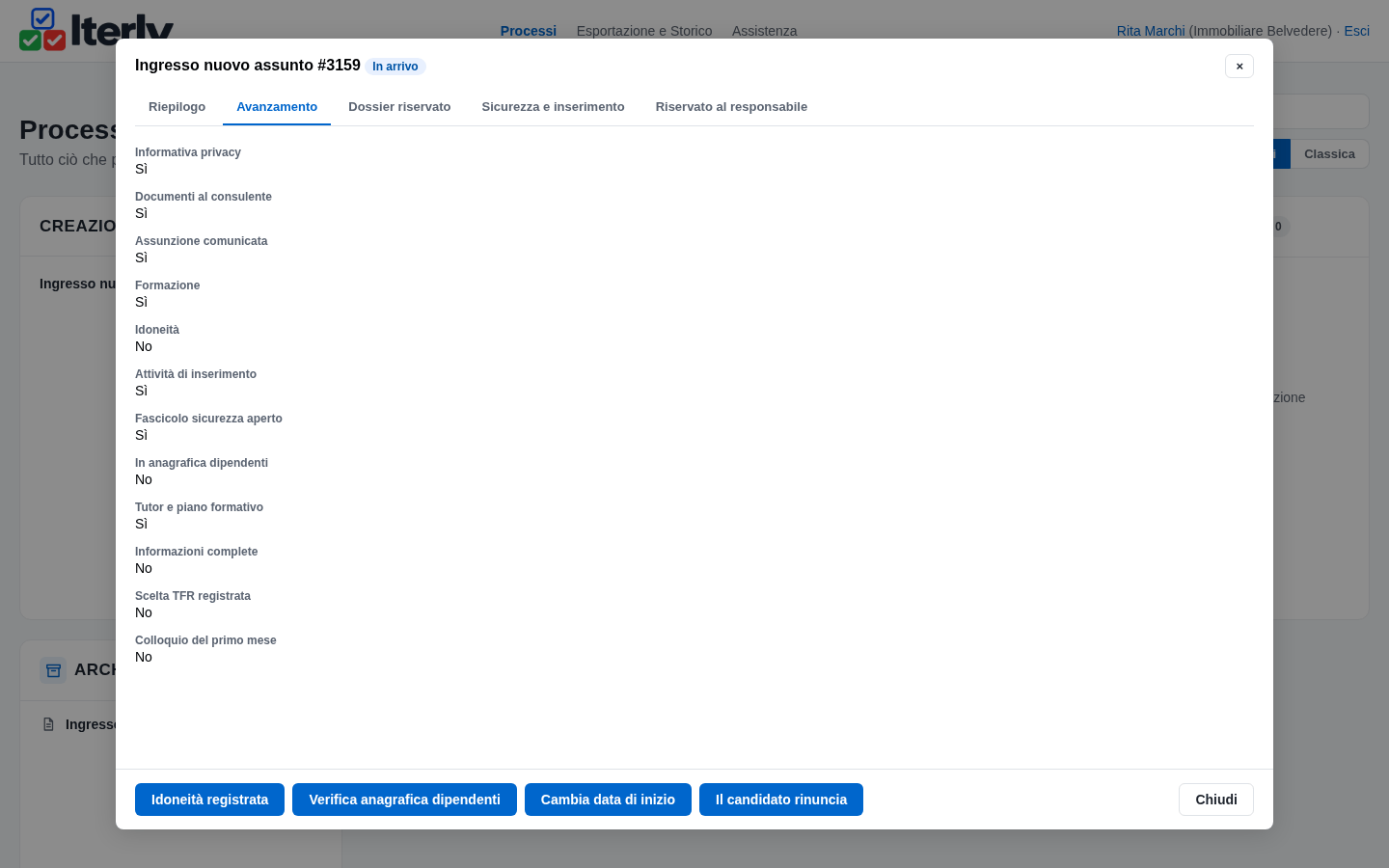Viewport: 1389px width, 868px height.
Task: Open the Riepilogo tab
Action: pos(177,107)
